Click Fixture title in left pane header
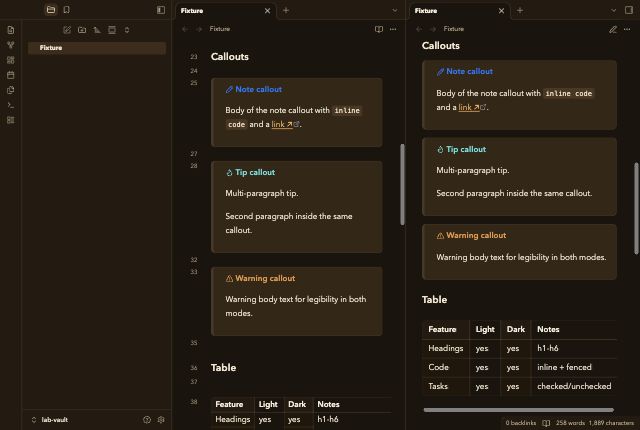The width and height of the screenshot is (640, 430). point(220,29)
